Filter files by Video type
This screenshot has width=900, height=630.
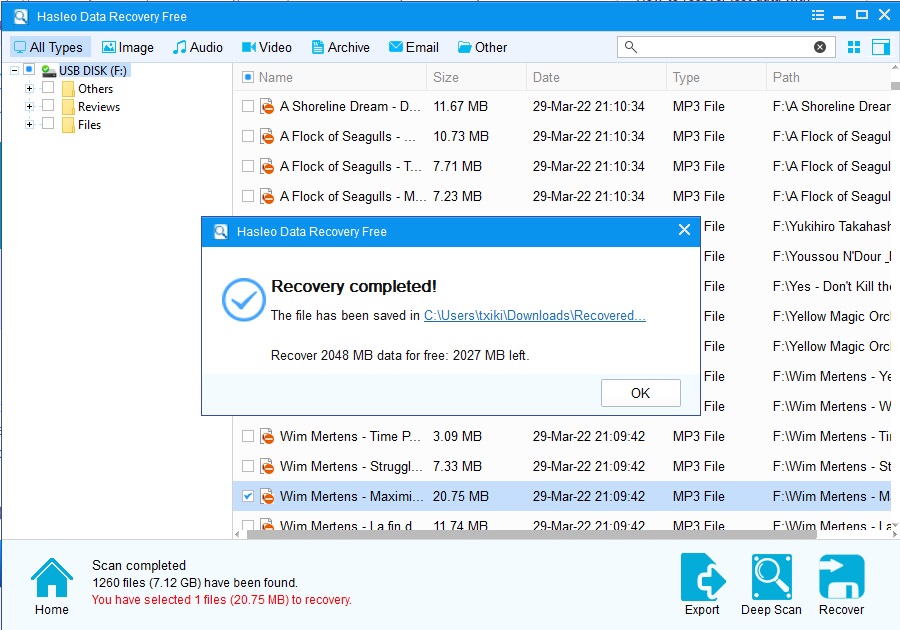267,47
